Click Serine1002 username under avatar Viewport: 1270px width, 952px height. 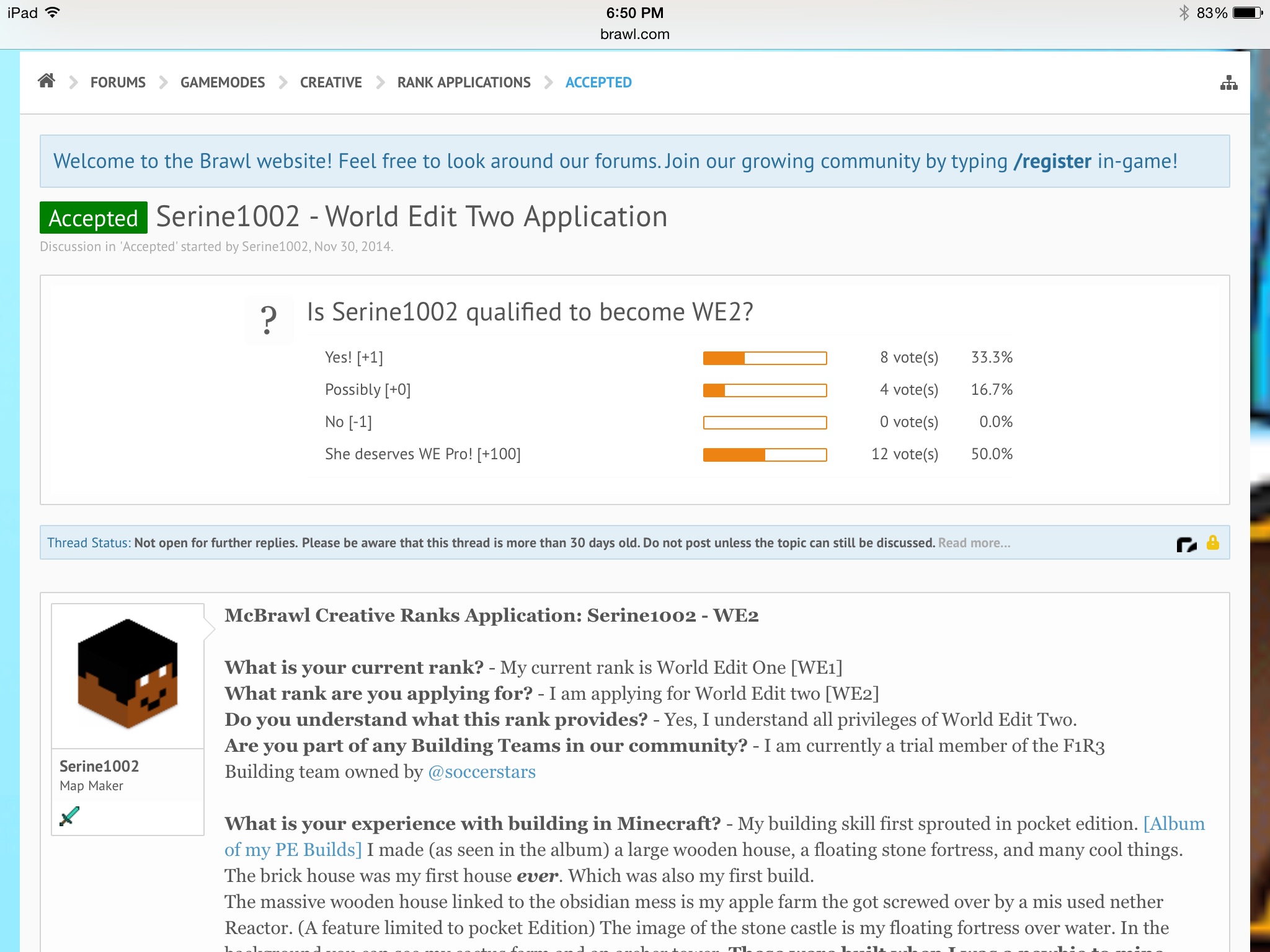(x=99, y=766)
